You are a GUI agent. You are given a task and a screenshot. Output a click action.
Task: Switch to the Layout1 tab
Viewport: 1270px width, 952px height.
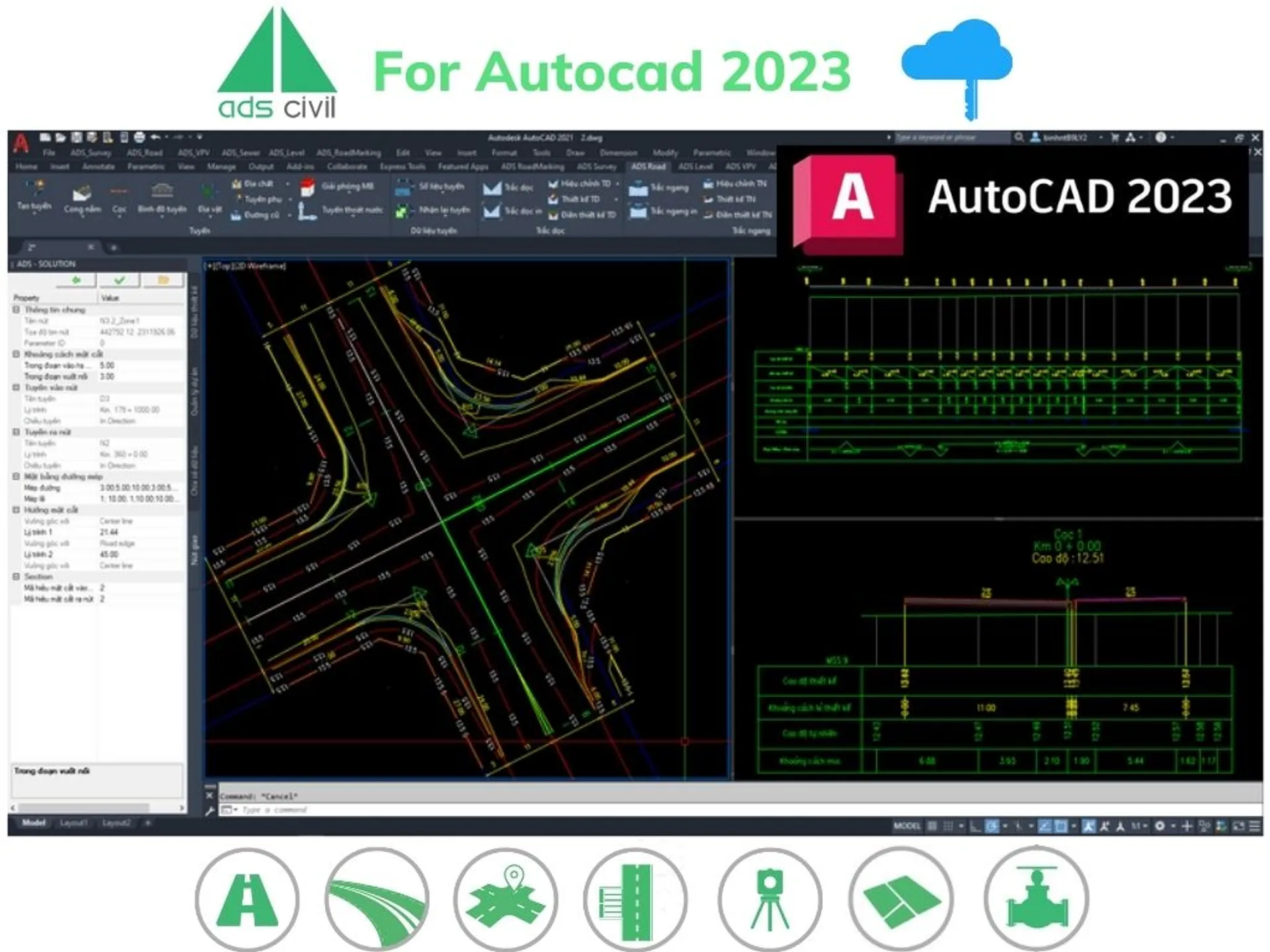pyautogui.click(x=73, y=823)
